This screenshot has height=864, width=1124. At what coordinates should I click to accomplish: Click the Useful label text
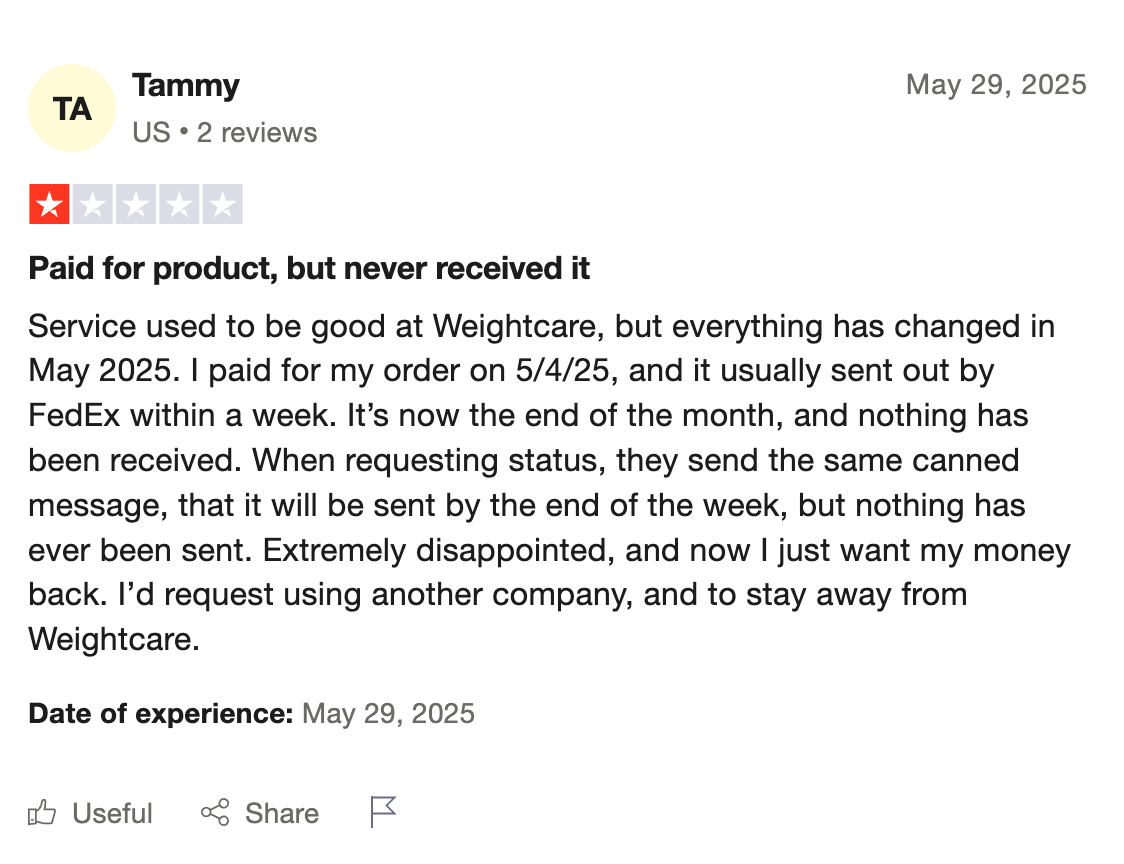click(x=113, y=814)
